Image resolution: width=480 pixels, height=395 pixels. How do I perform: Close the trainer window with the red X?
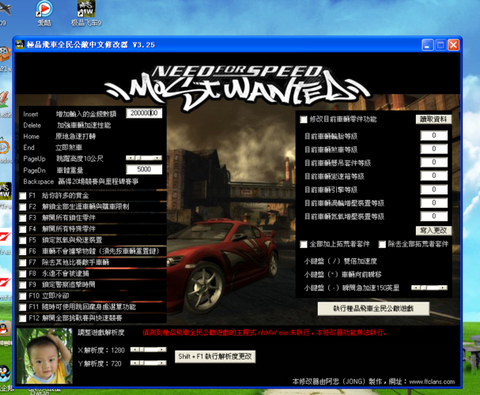coord(453,45)
